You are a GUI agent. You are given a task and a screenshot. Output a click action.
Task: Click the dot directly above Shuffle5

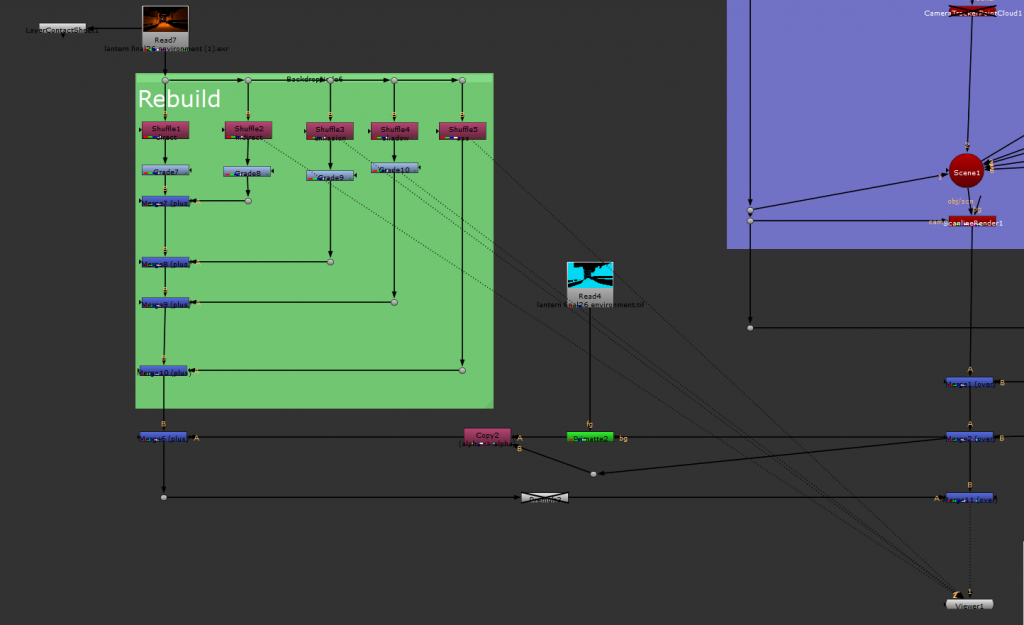tap(462, 80)
